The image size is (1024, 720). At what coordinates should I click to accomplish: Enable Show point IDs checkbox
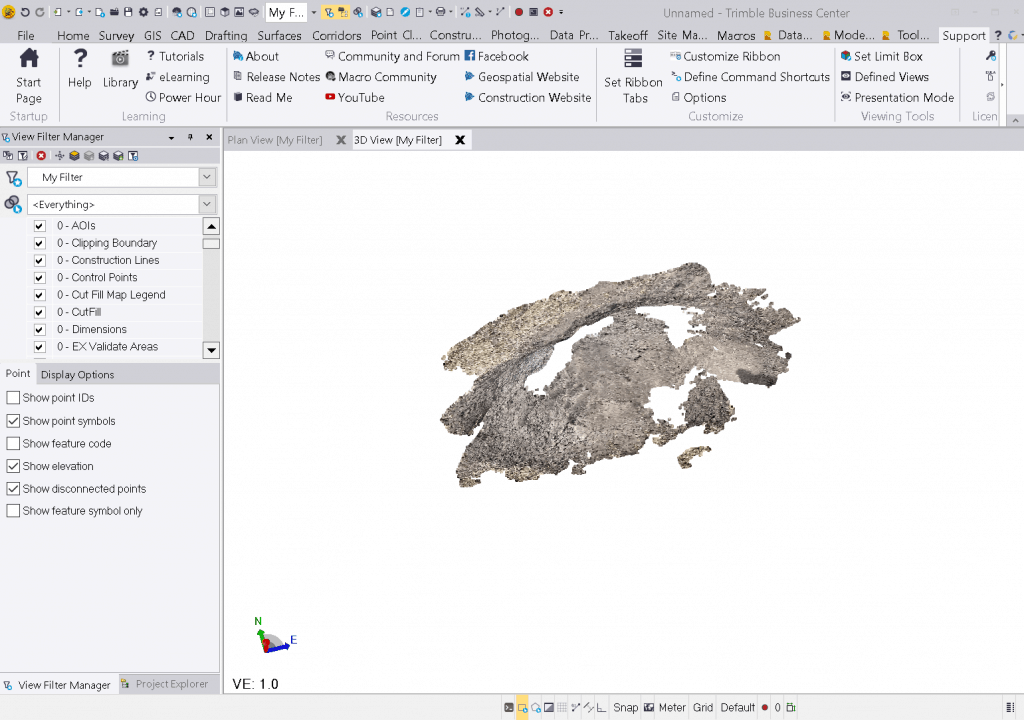click(13, 398)
